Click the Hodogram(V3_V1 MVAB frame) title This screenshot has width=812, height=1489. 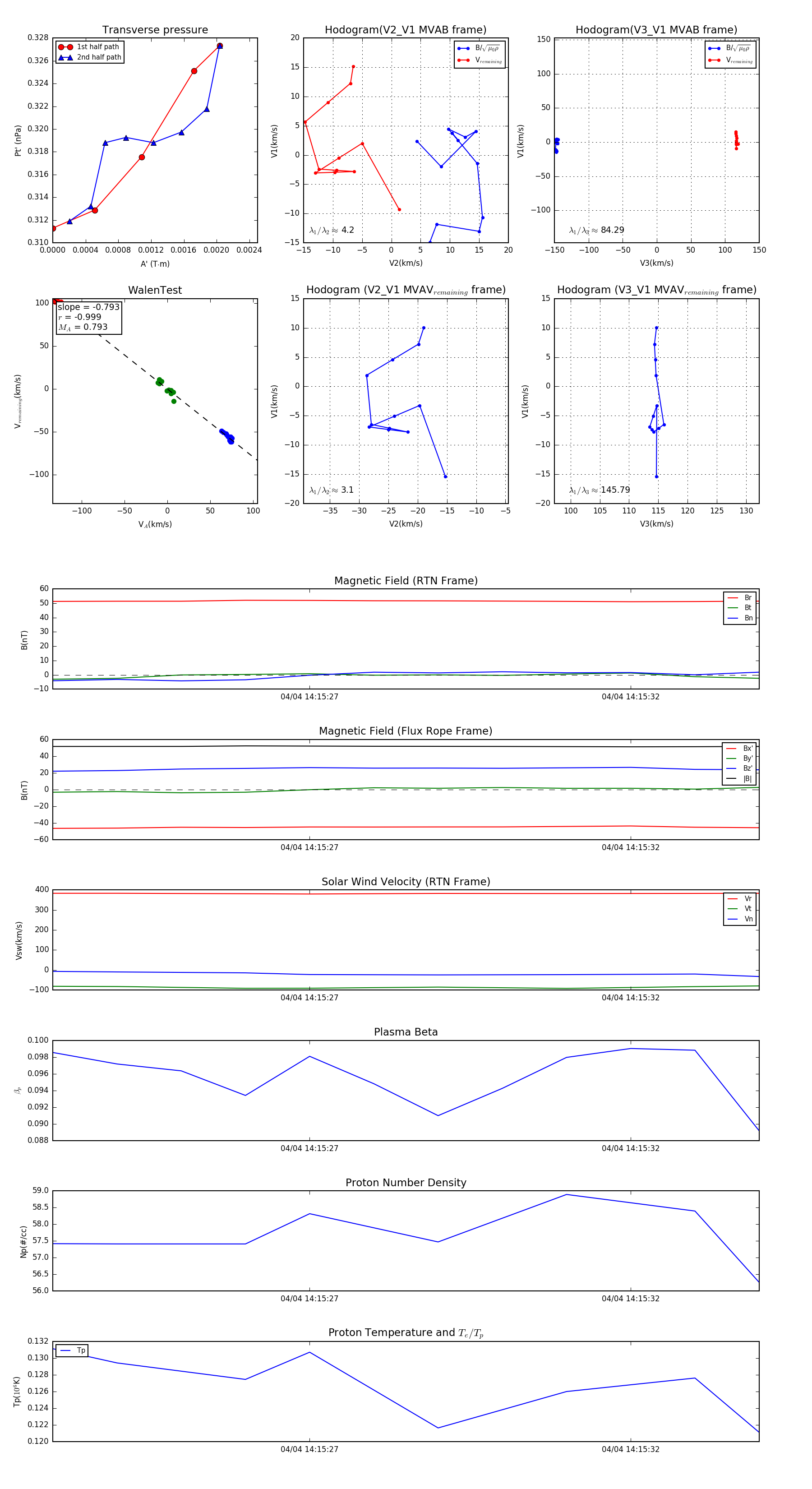[x=656, y=30]
